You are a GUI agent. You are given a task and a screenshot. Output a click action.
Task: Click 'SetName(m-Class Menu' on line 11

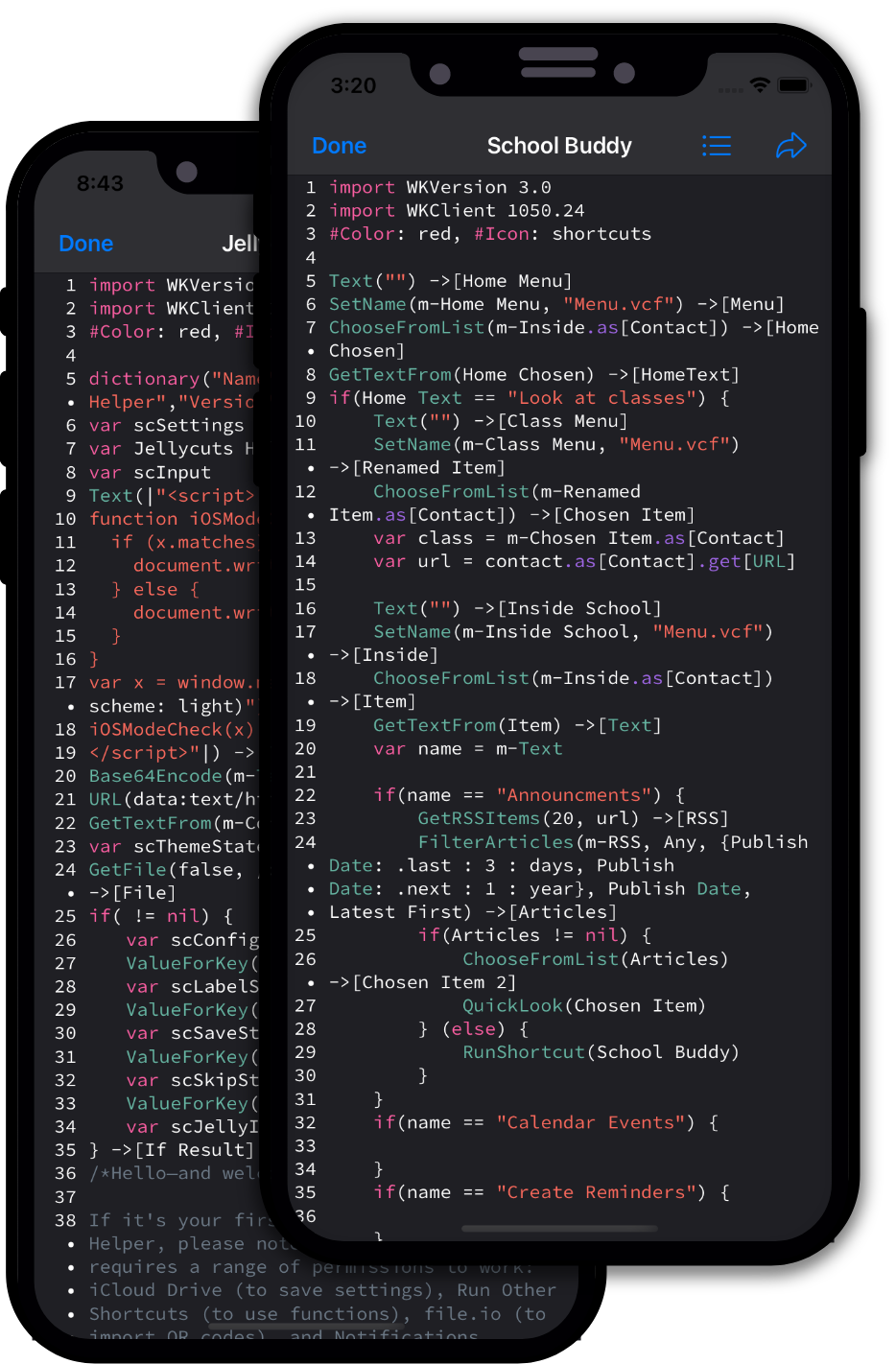(x=484, y=444)
